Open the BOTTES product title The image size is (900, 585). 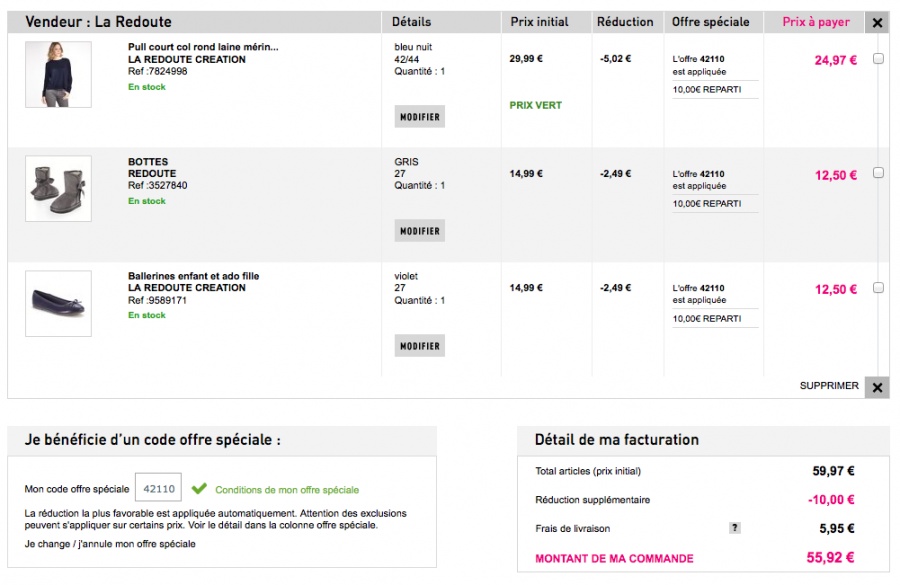pyautogui.click(x=148, y=162)
